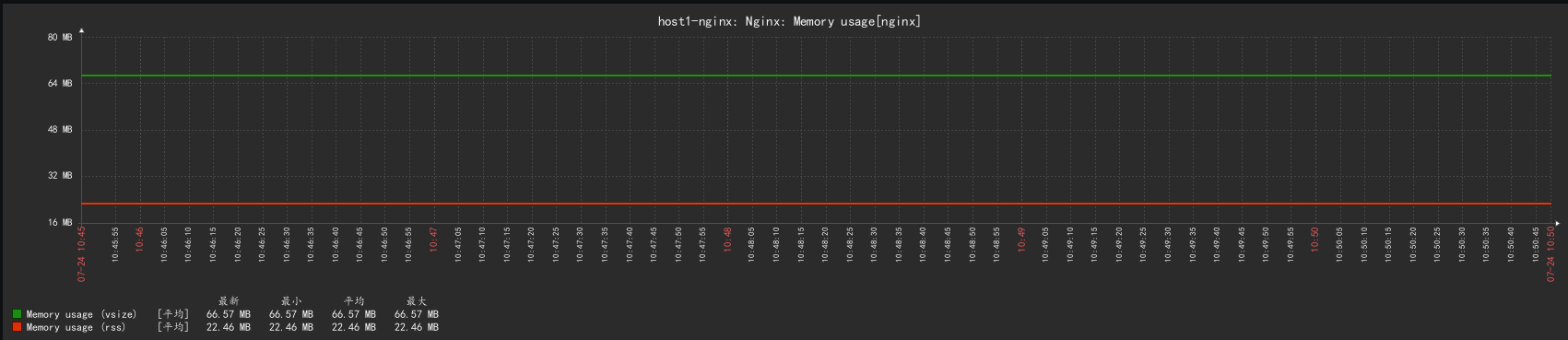Click the 48 MB y-axis label
Viewport: 1568px width, 340px height.
pyautogui.click(x=60, y=130)
